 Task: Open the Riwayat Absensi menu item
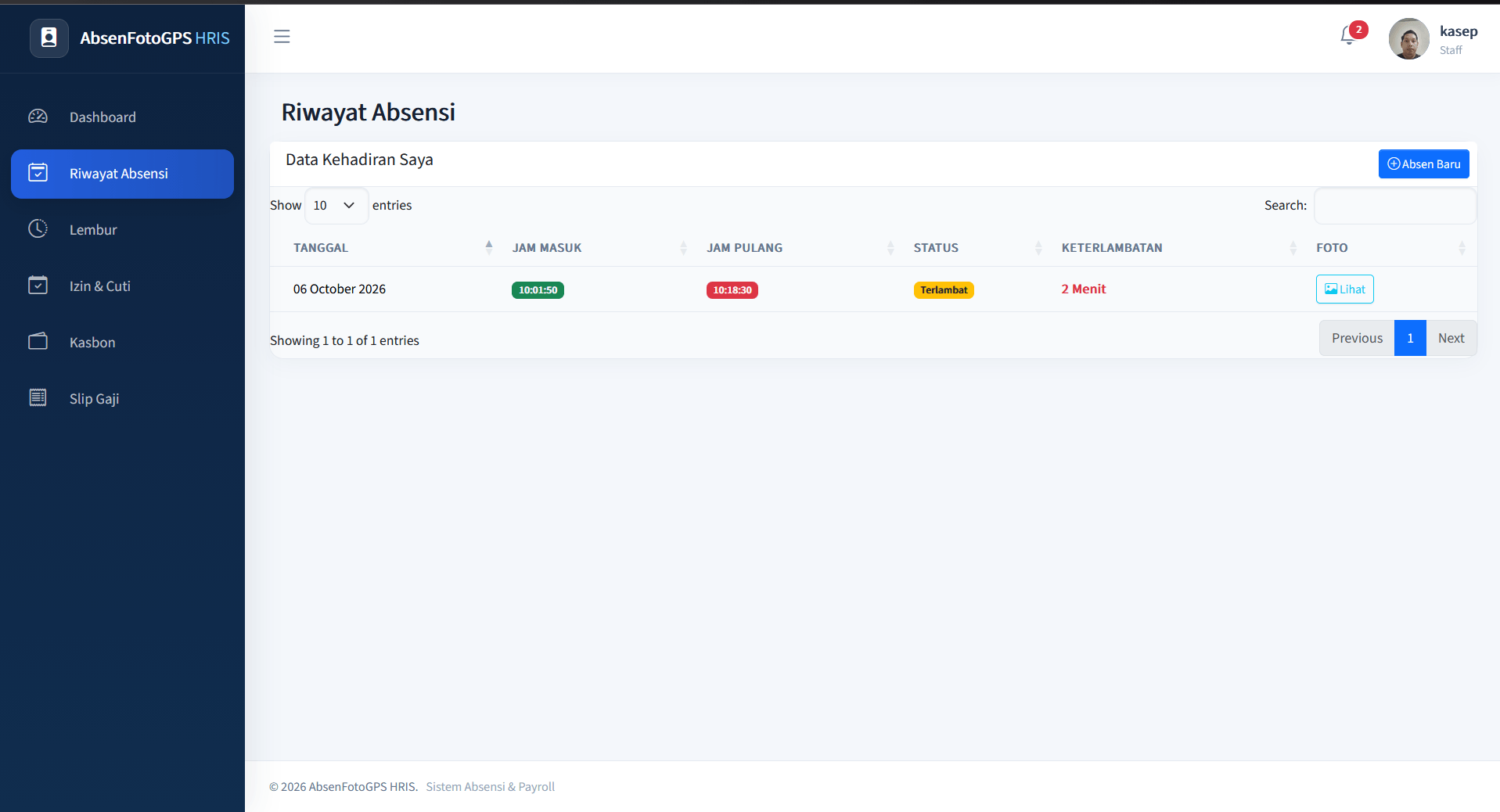[x=122, y=174]
